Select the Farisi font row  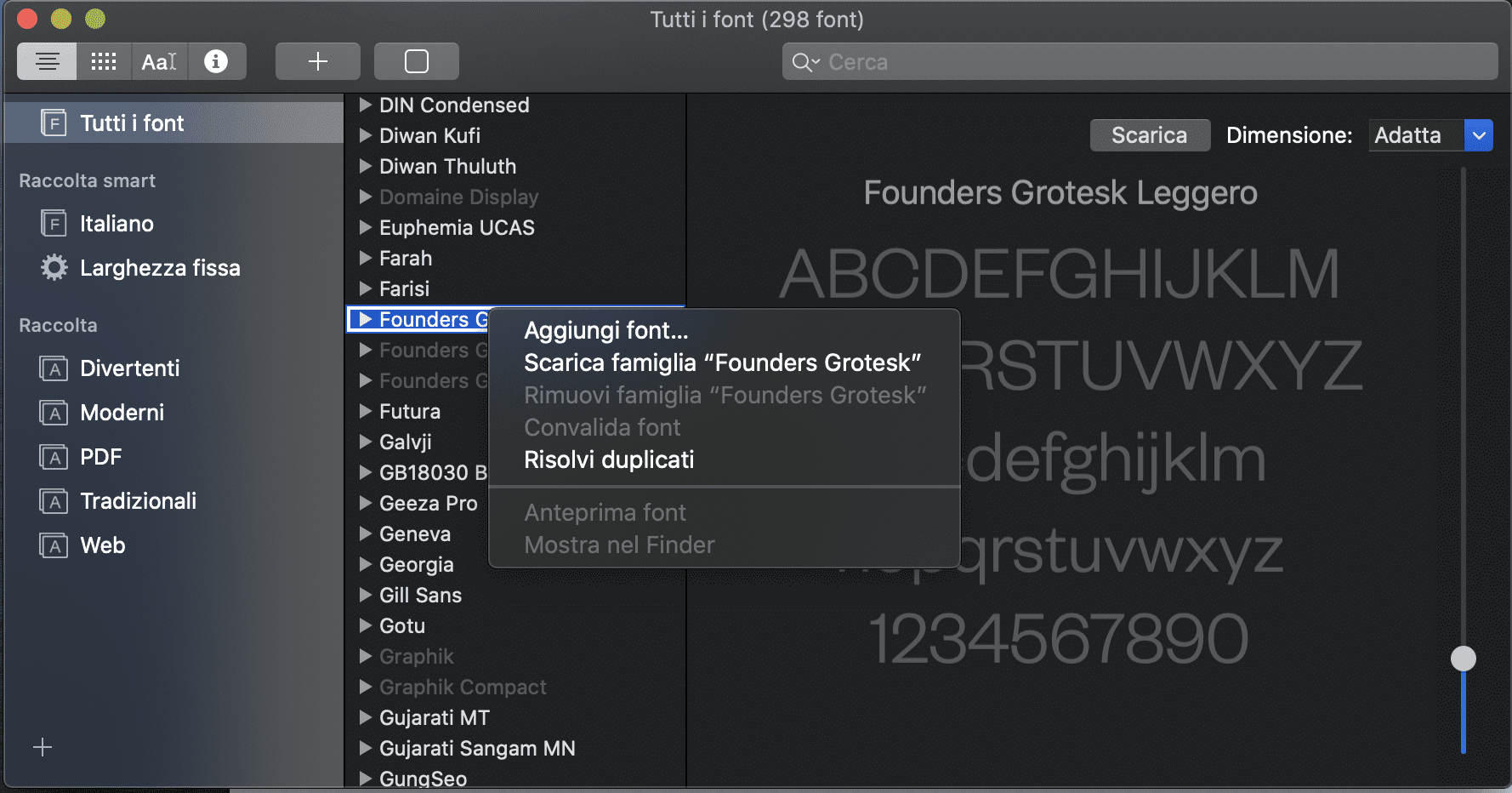(515, 288)
